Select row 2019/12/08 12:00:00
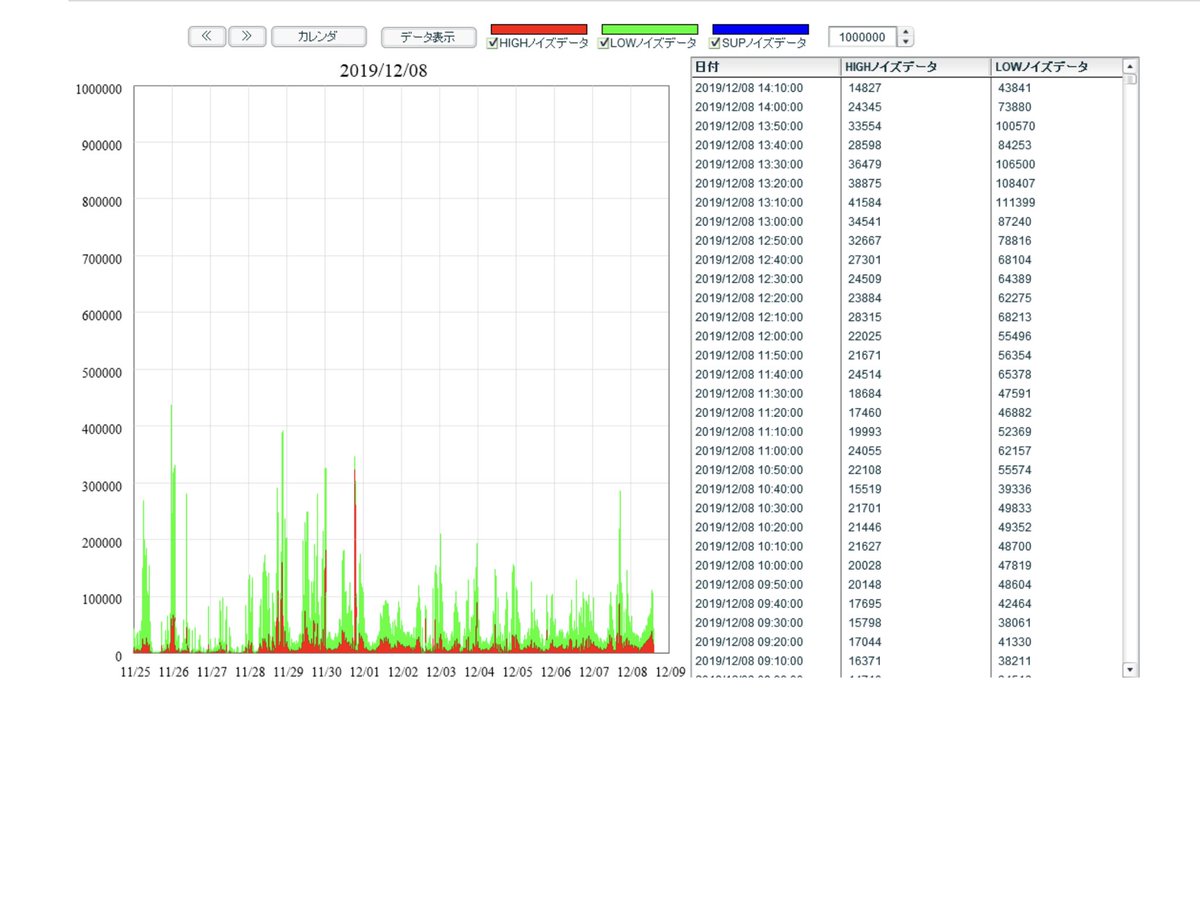This screenshot has width=1200, height=900. [907, 336]
